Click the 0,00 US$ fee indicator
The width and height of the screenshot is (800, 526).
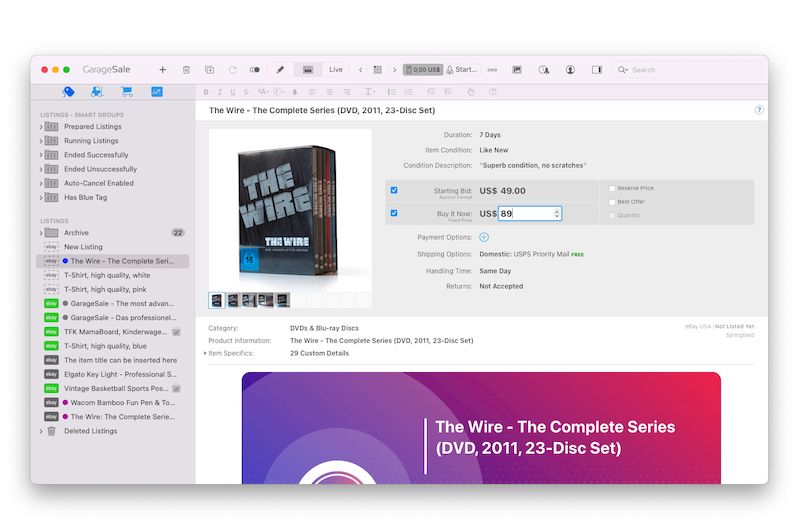pyautogui.click(x=422, y=69)
